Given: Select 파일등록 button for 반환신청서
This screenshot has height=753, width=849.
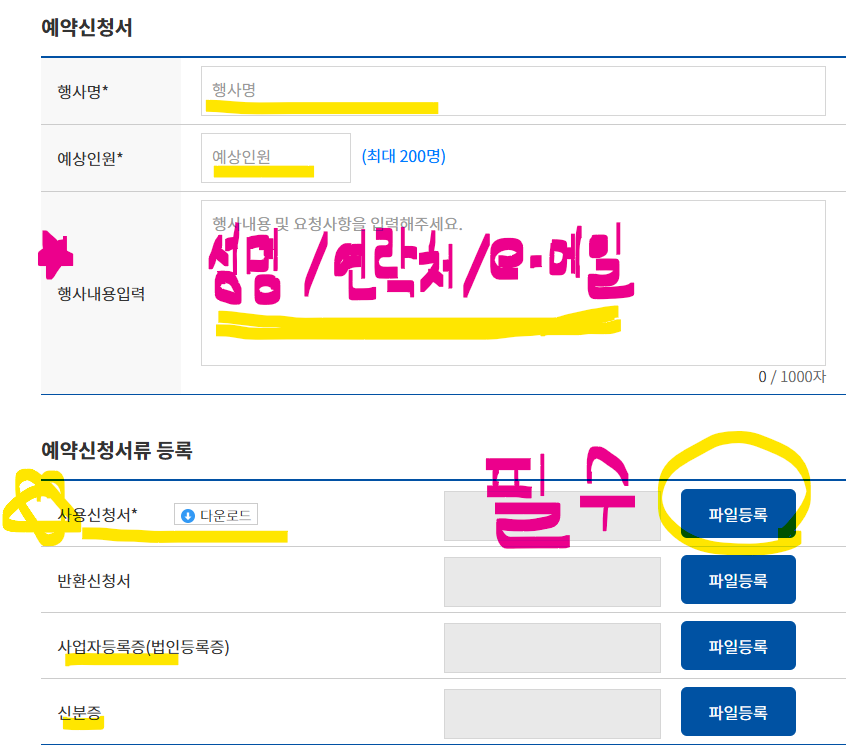Looking at the screenshot, I should pos(738,580).
